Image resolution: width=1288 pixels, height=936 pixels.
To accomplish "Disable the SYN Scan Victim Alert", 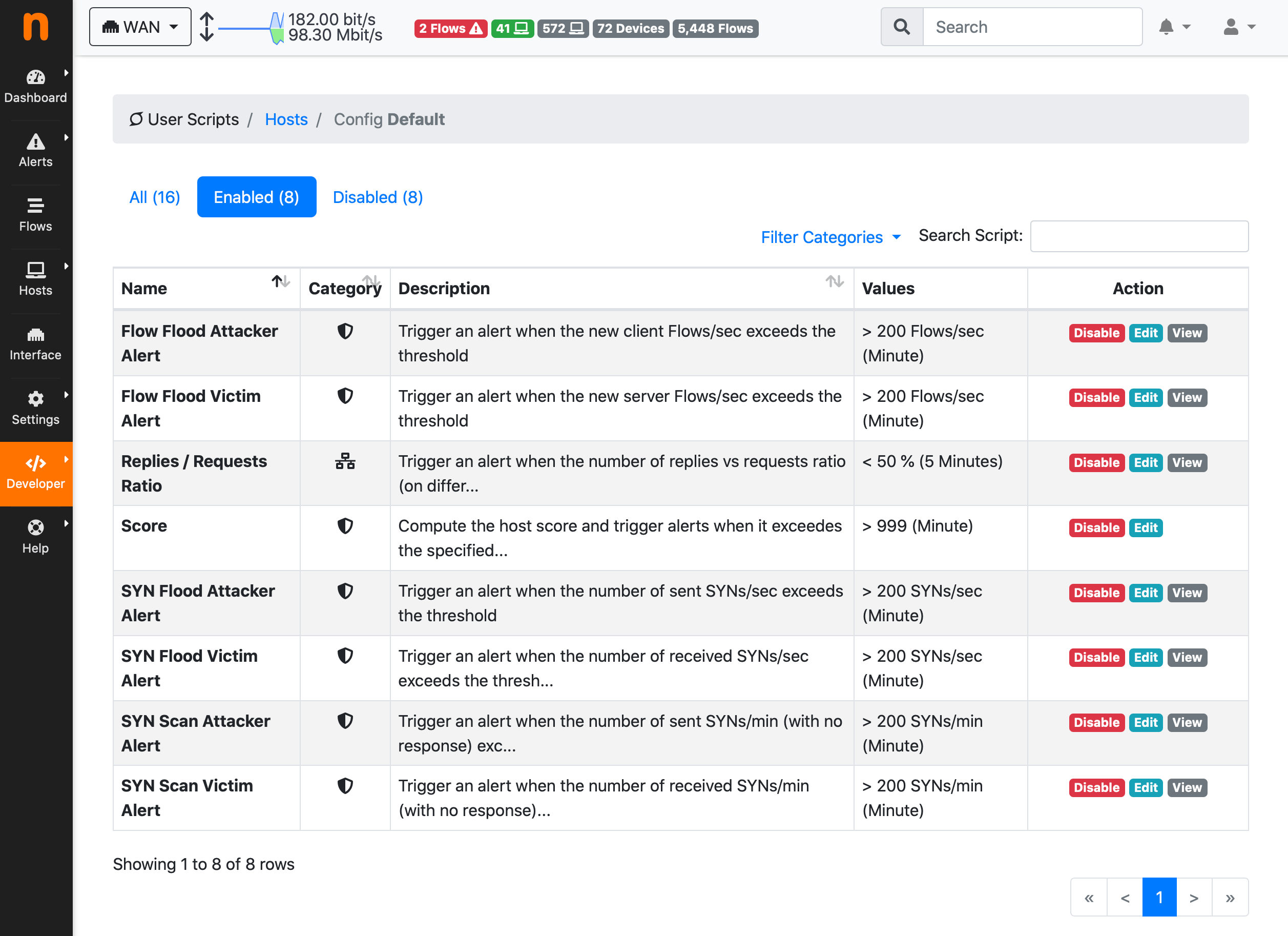I will tap(1096, 788).
